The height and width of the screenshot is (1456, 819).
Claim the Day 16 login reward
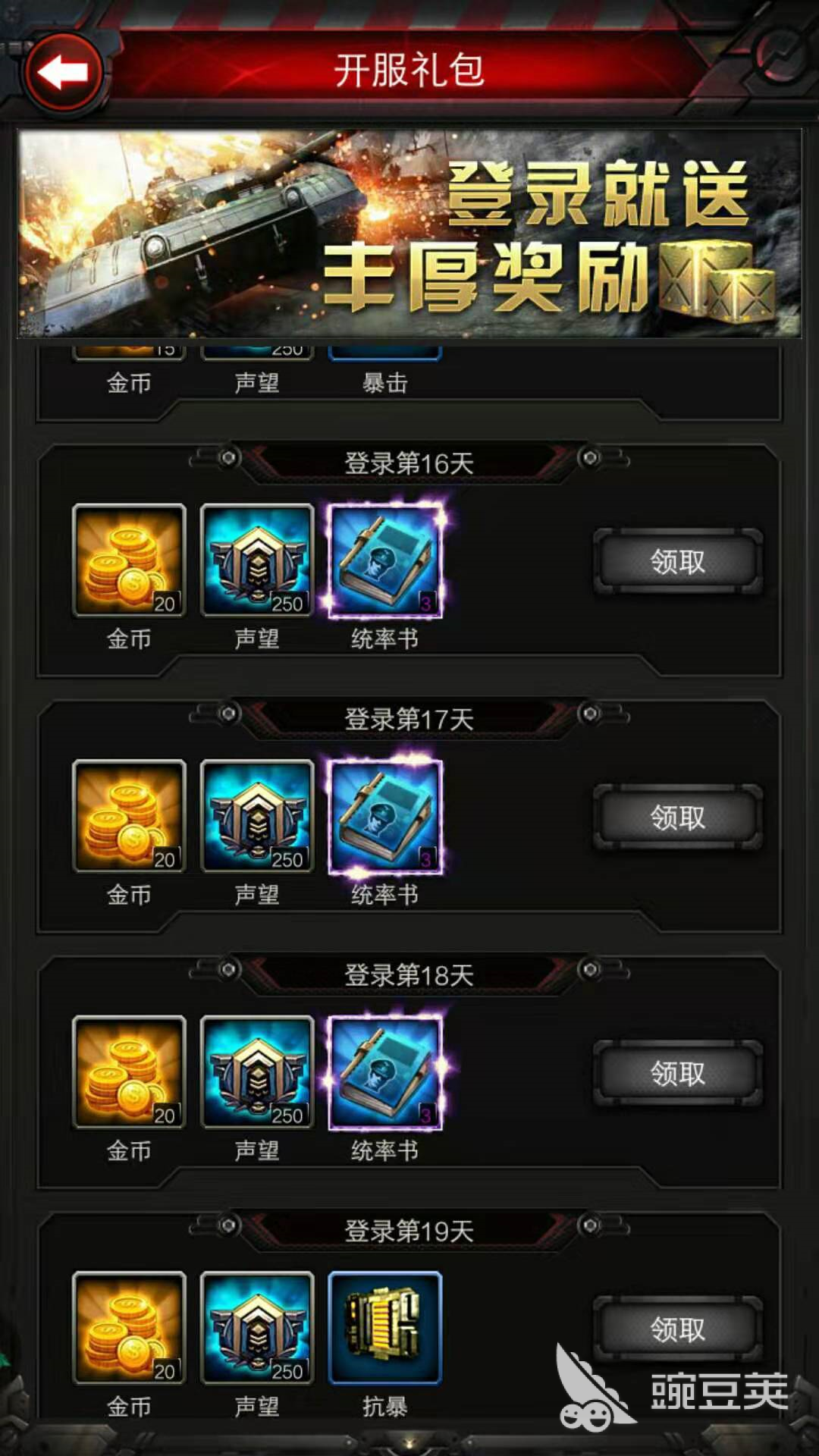[x=678, y=562]
